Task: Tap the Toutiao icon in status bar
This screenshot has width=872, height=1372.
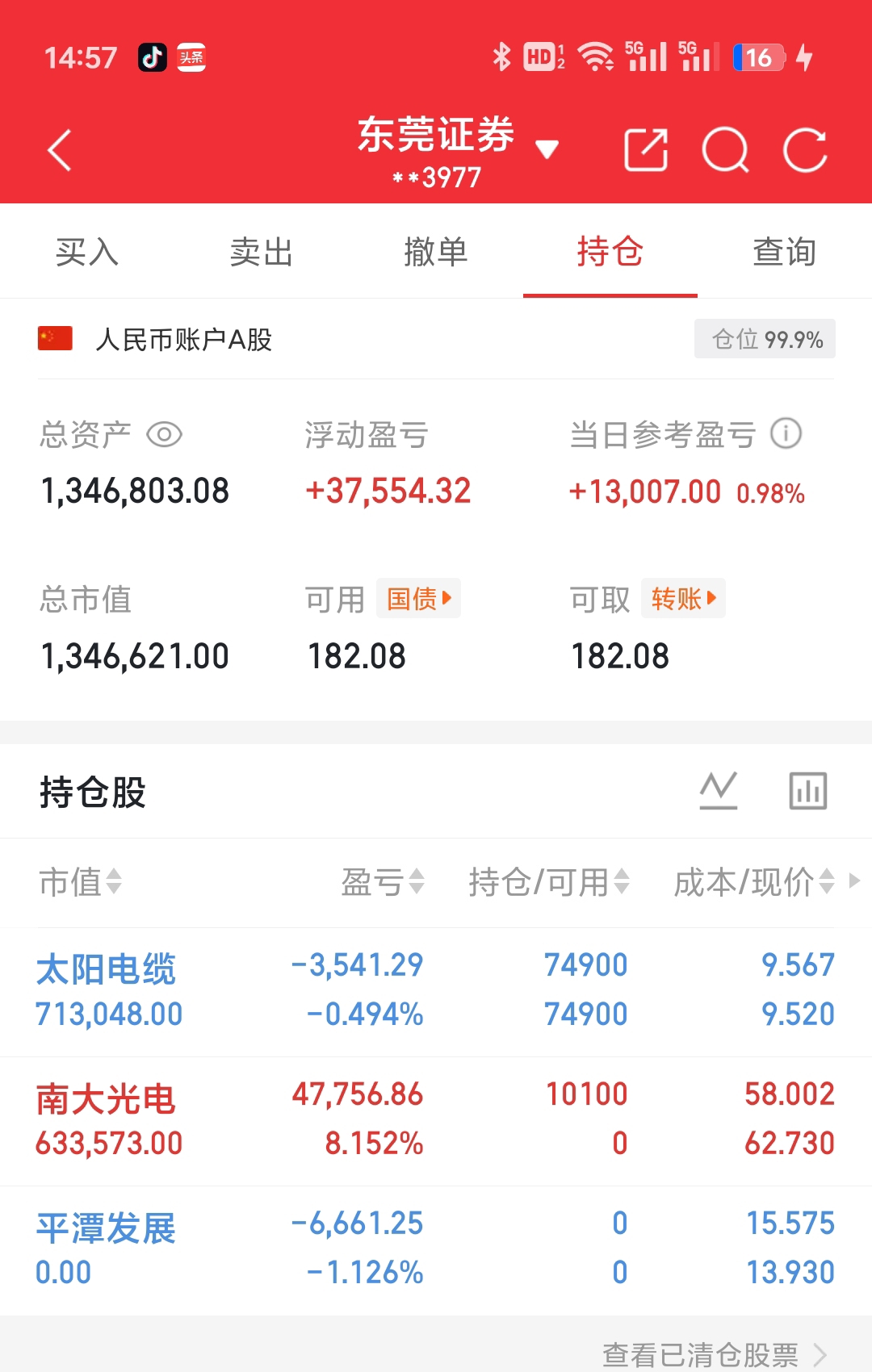Action: (x=191, y=57)
